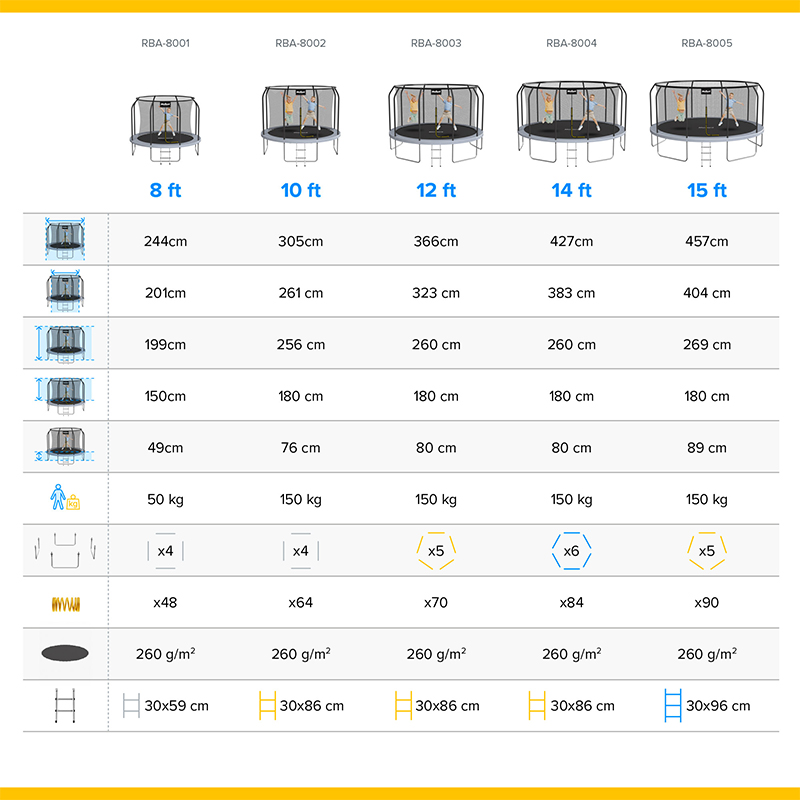Click the blue hexagon x6 legs icon
This screenshot has height=800, width=800.
(x=571, y=551)
